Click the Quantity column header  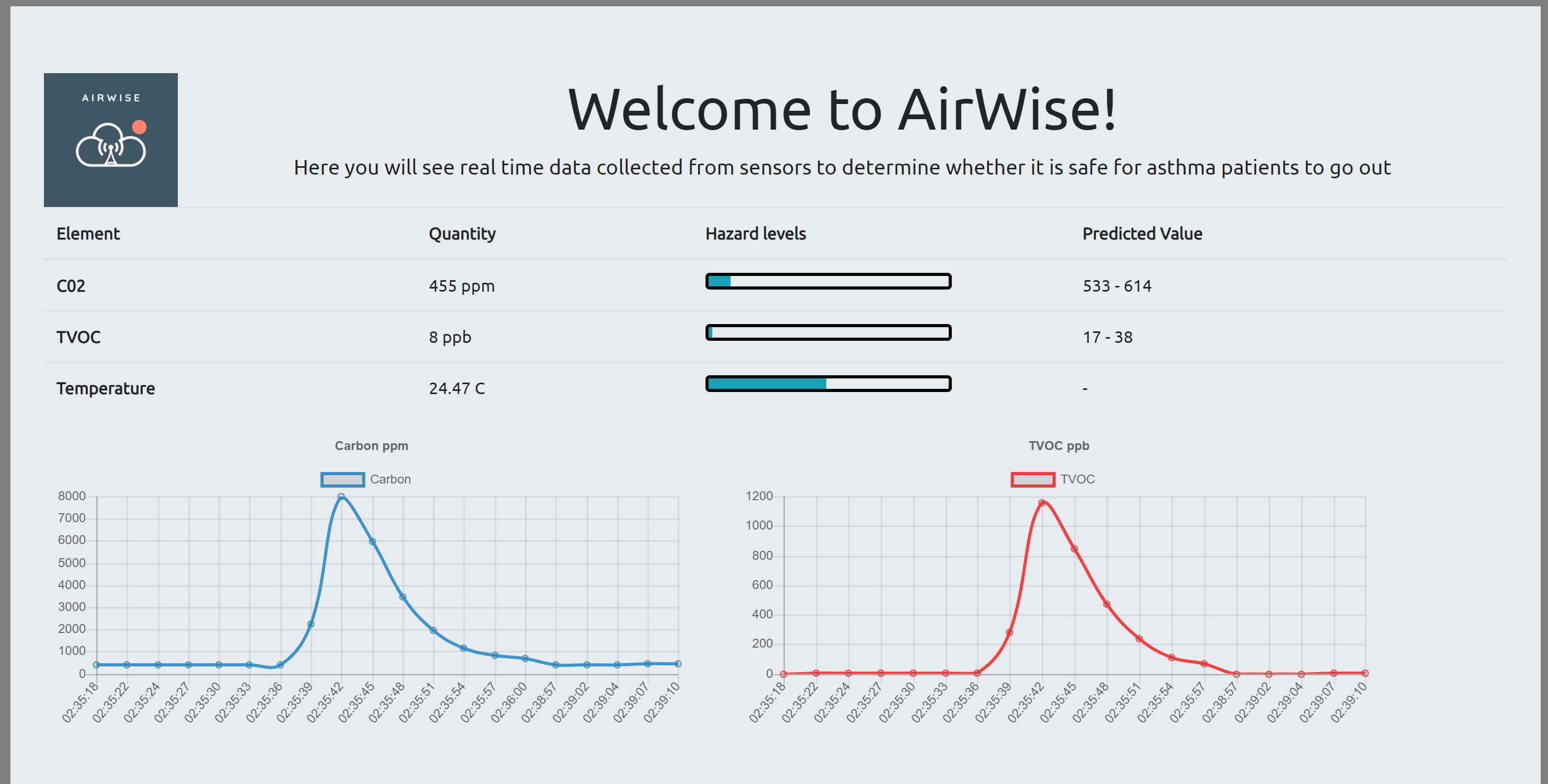click(x=461, y=234)
